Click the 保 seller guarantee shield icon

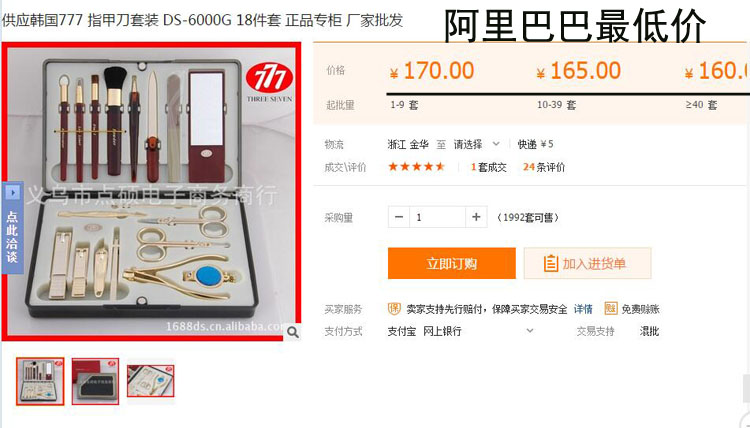pos(394,308)
